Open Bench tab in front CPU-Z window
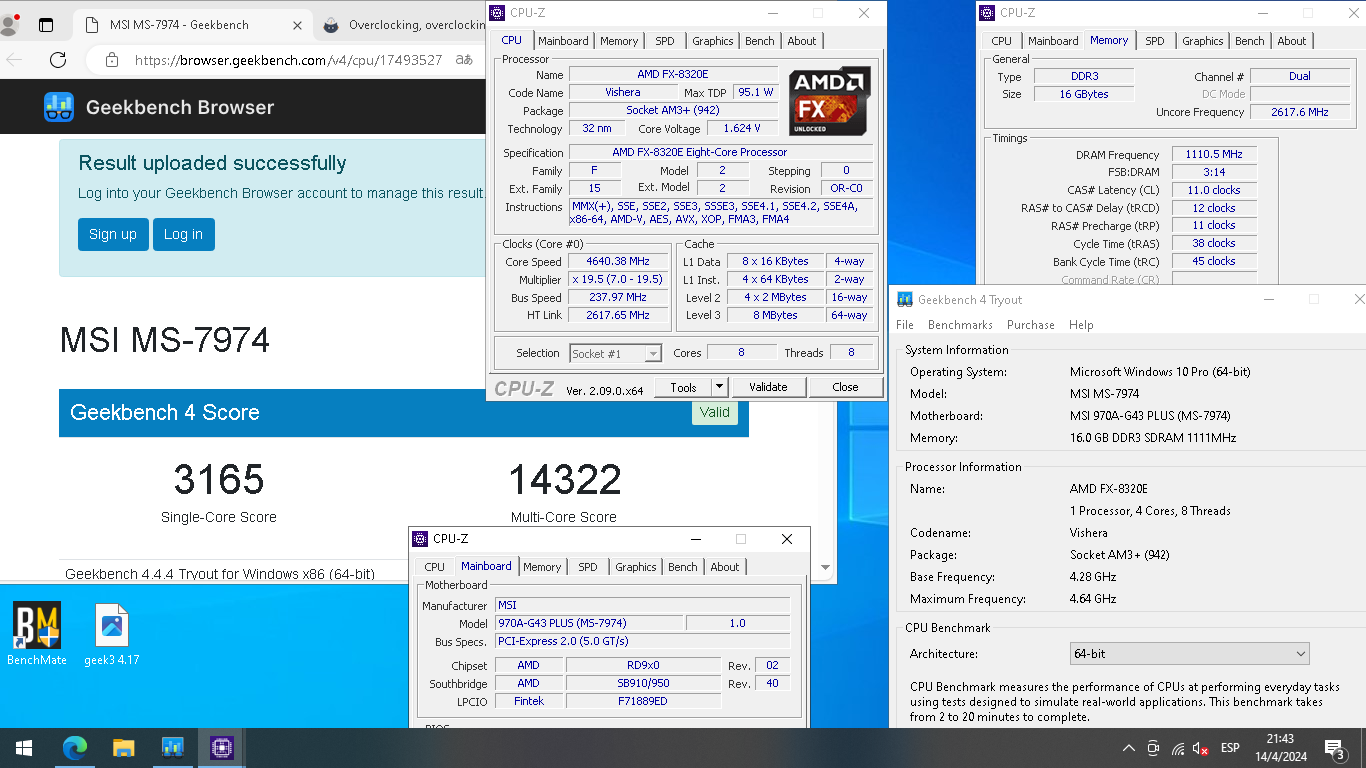The width and height of the screenshot is (1366, 768). click(x=760, y=41)
